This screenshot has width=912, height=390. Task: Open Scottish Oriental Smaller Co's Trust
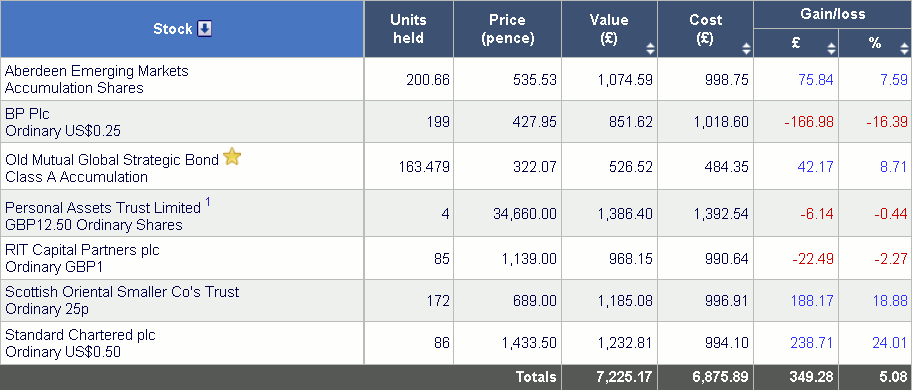coord(122,292)
